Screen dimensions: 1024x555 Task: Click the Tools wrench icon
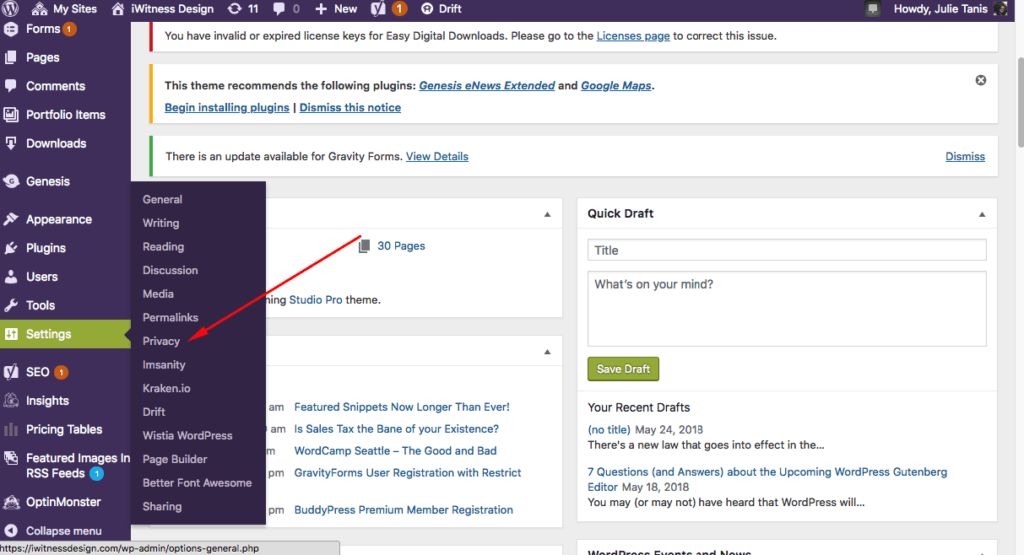10,305
